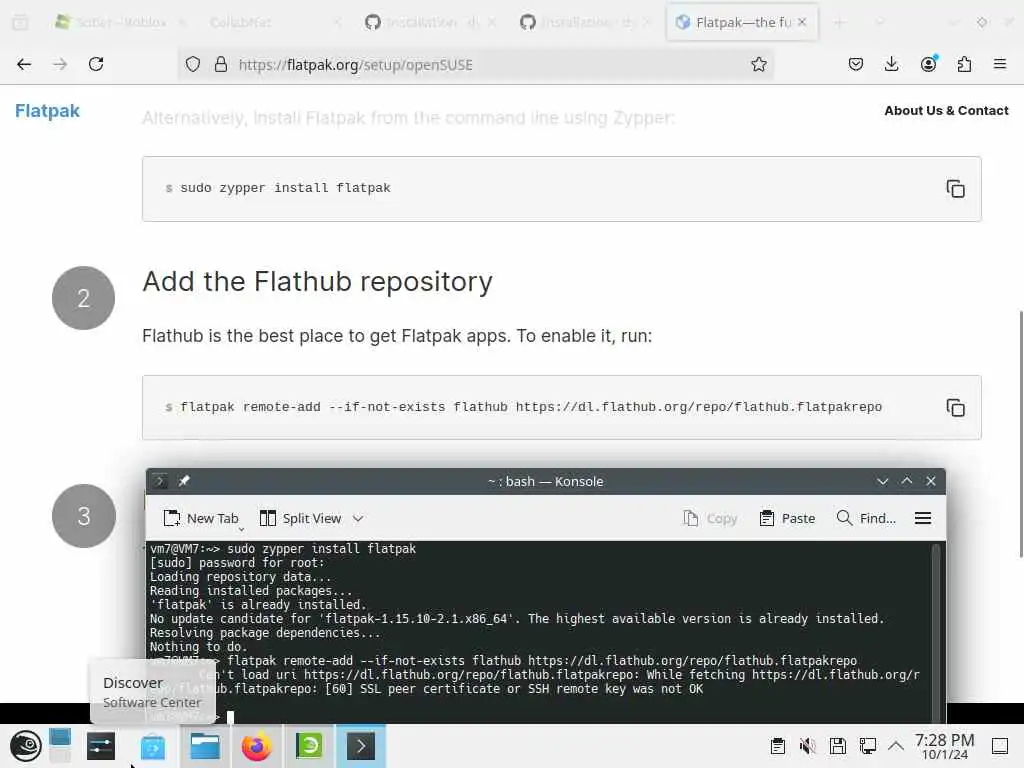Image resolution: width=1024 pixels, height=768 pixels.
Task: Maximize the Konsole window
Action: [x=906, y=481]
